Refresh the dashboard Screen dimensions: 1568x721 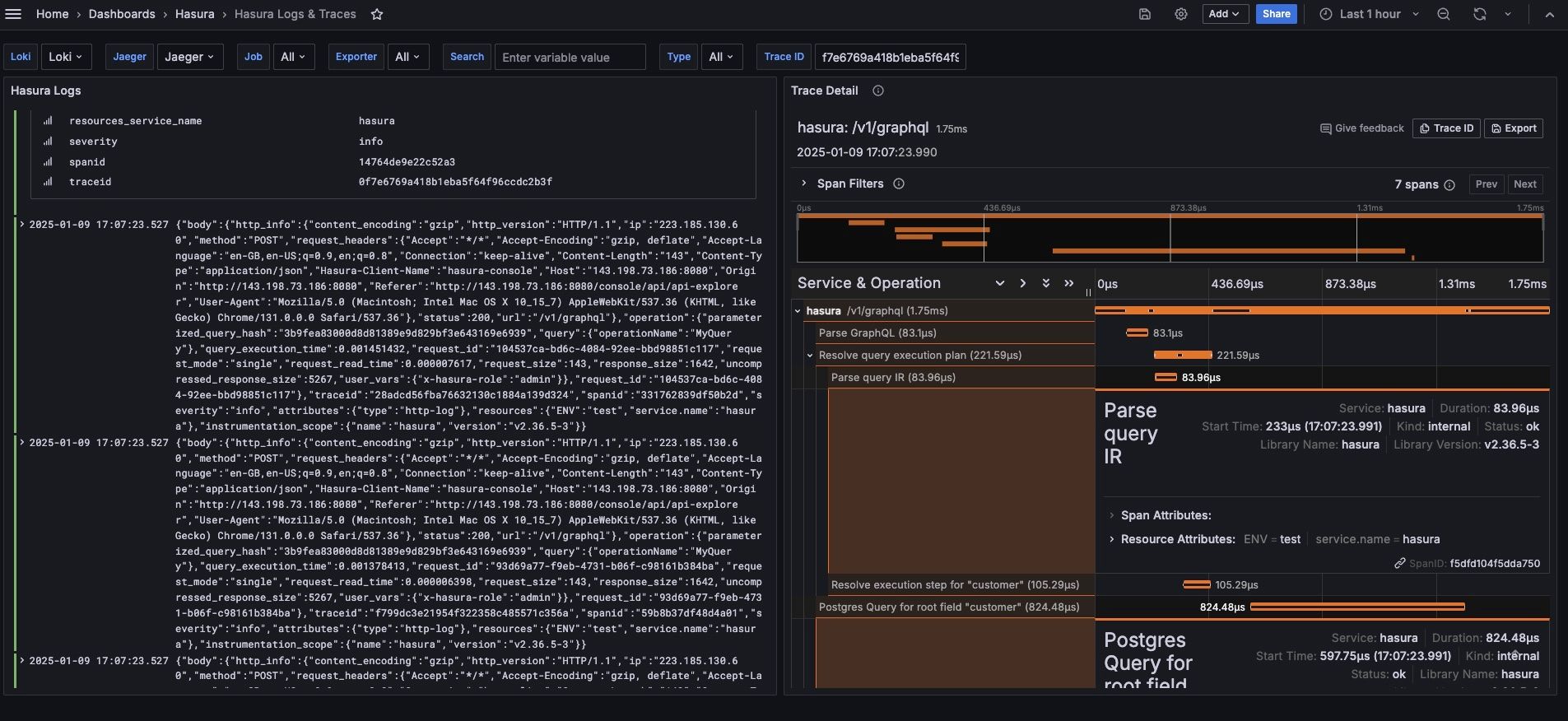[1479, 14]
